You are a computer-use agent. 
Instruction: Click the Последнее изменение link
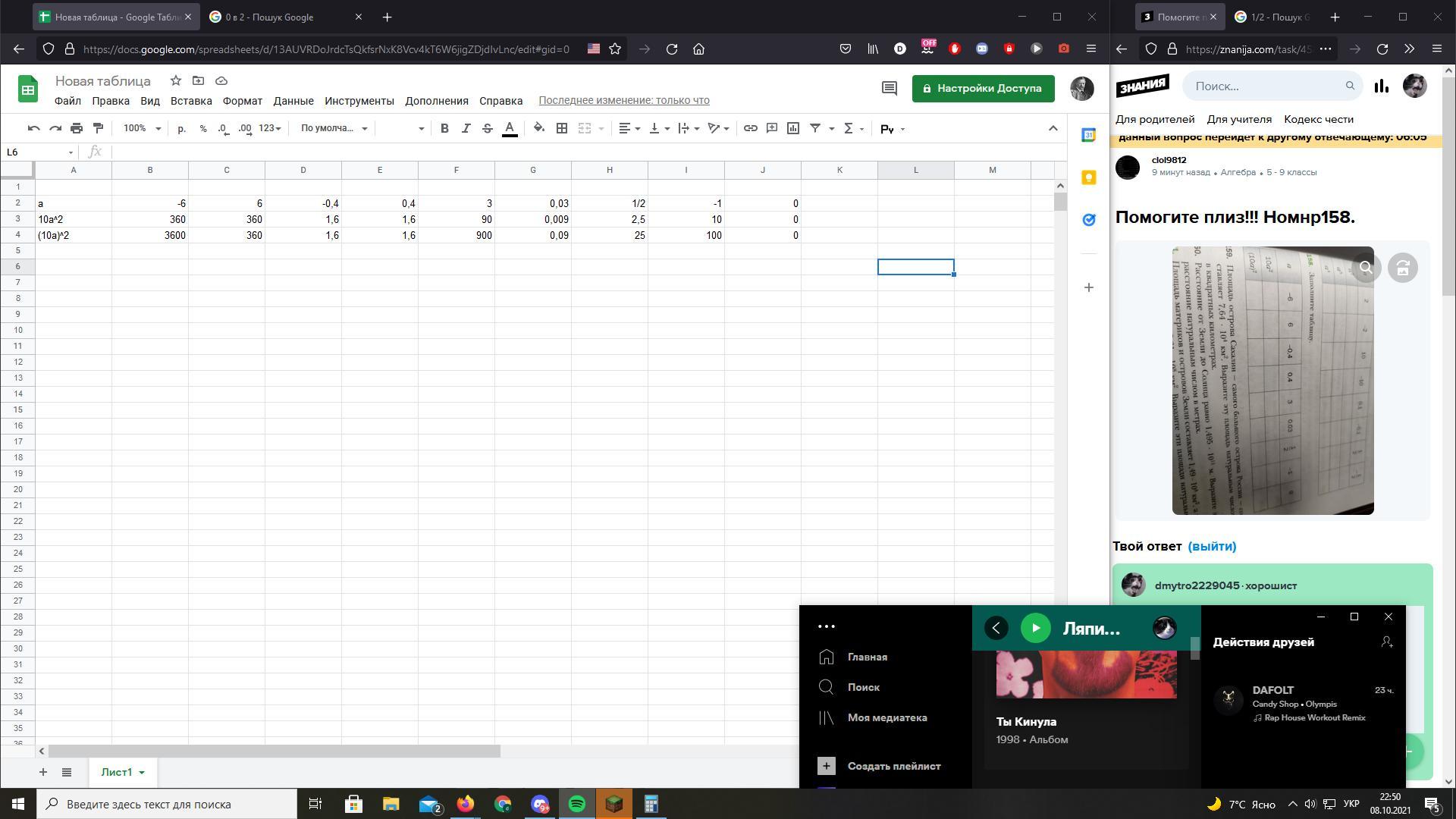[x=624, y=101]
